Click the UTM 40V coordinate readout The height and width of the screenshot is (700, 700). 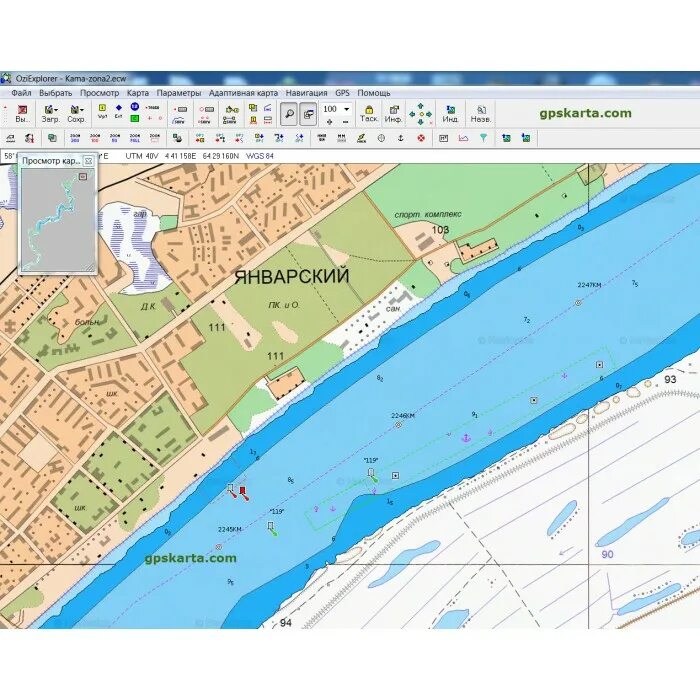coord(142,156)
